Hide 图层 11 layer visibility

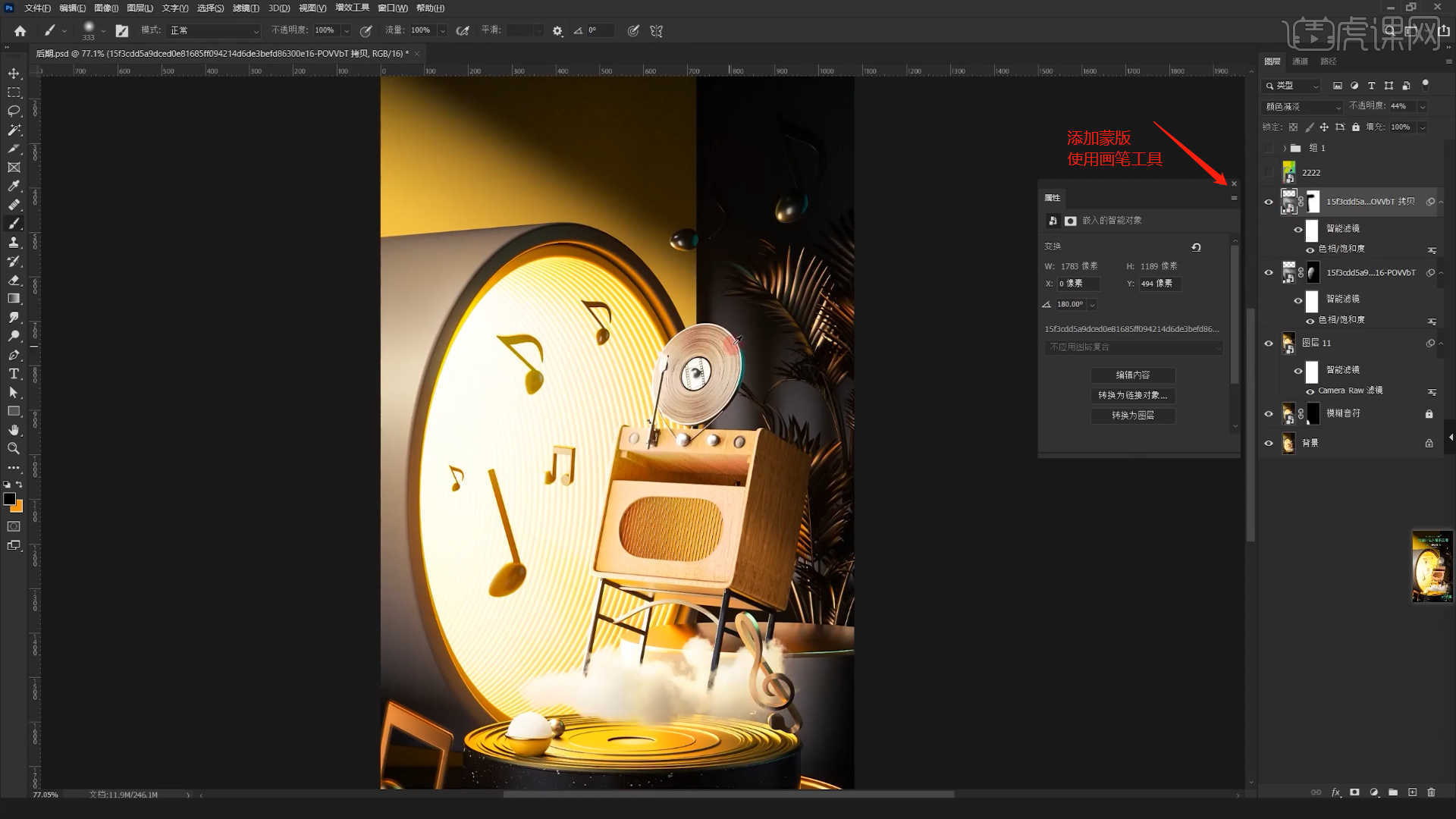pos(1269,344)
